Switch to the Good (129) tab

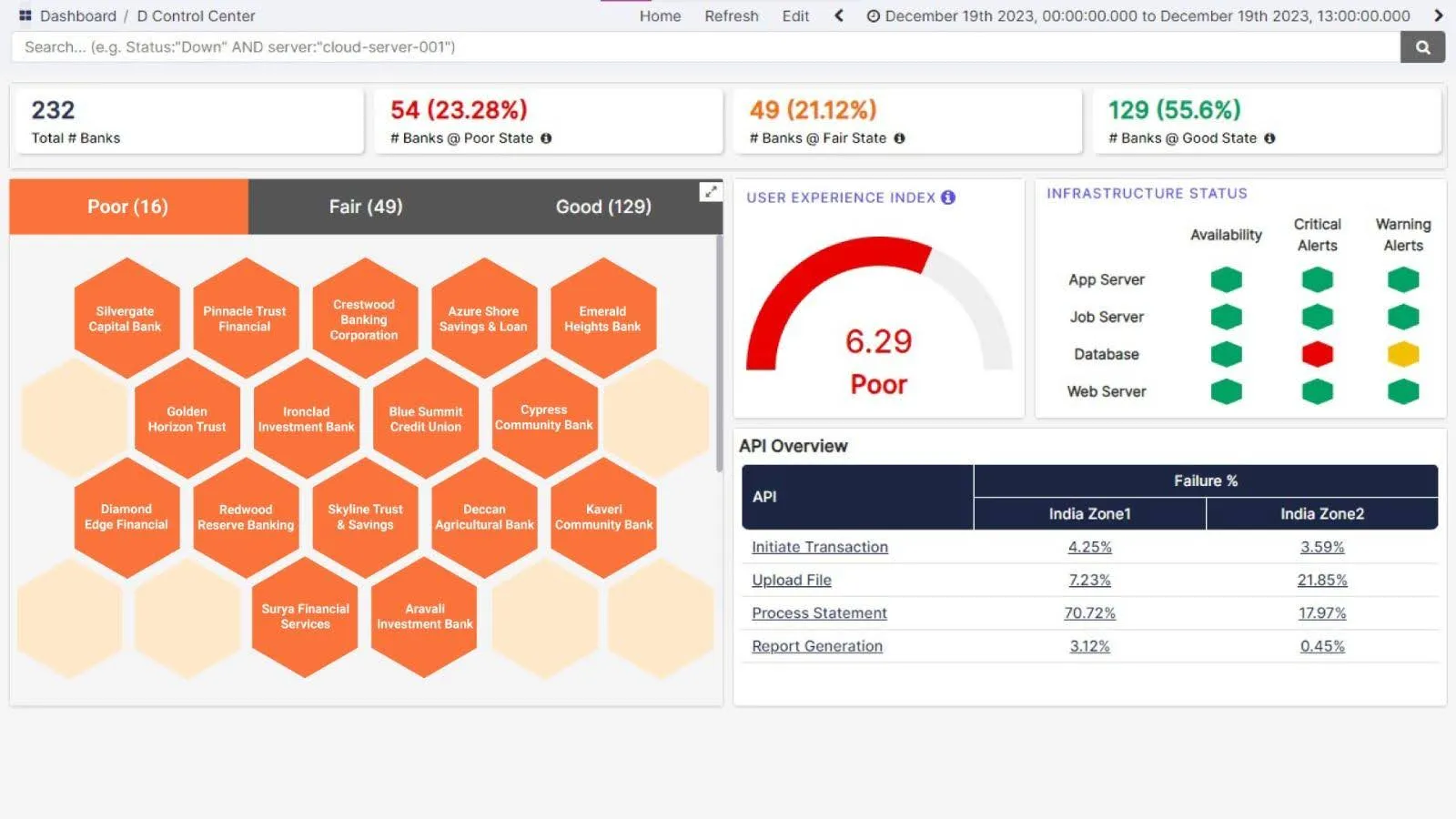point(603,207)
